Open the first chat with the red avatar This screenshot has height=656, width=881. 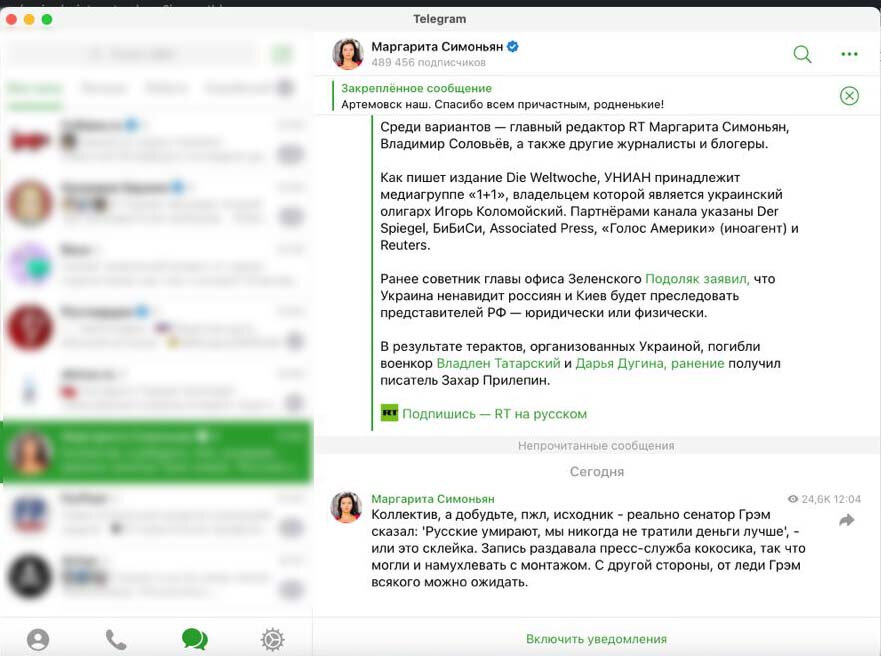[x=157, y=140]
